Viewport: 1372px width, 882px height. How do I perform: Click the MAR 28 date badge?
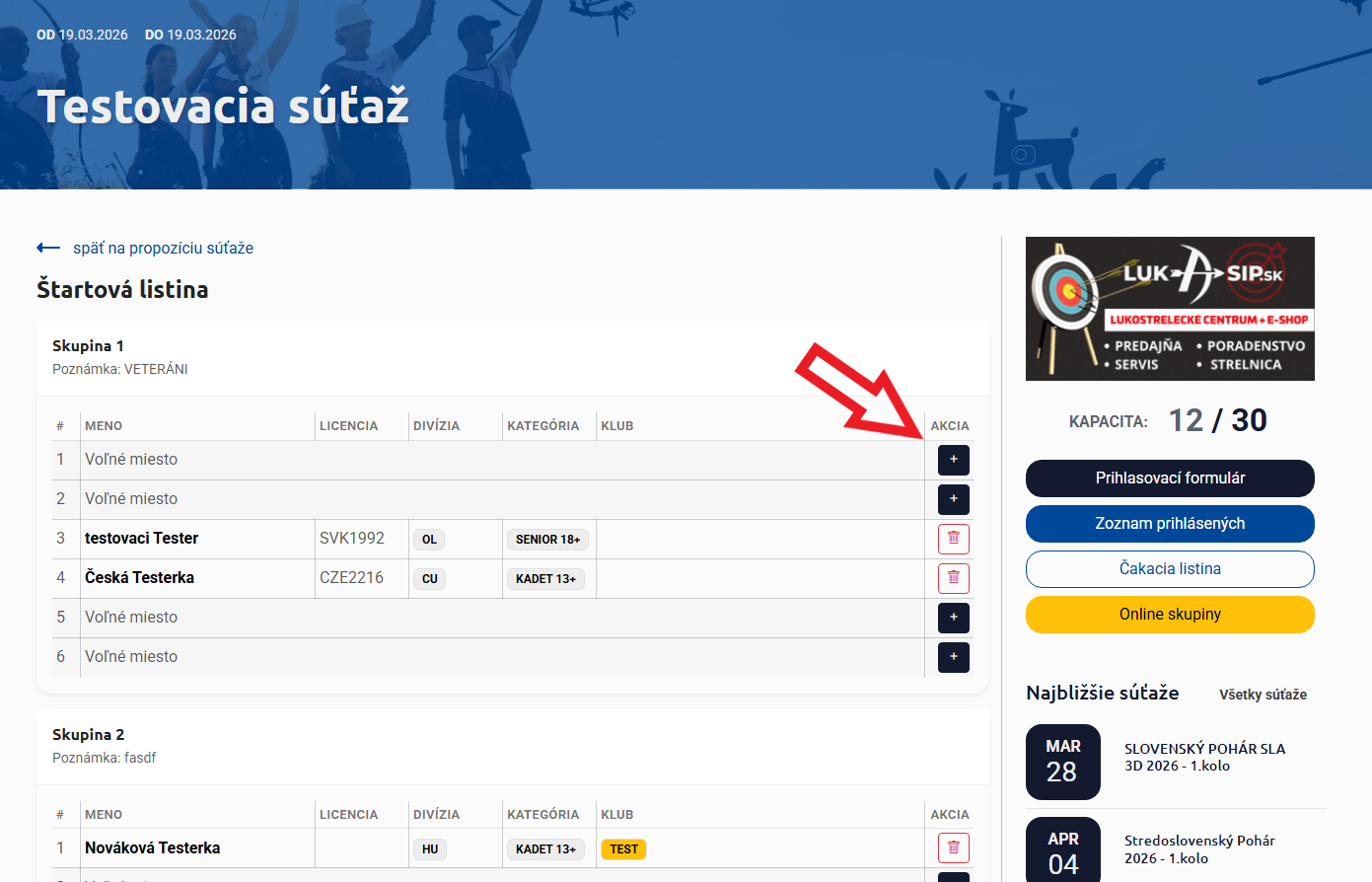tap(1062, 762)
